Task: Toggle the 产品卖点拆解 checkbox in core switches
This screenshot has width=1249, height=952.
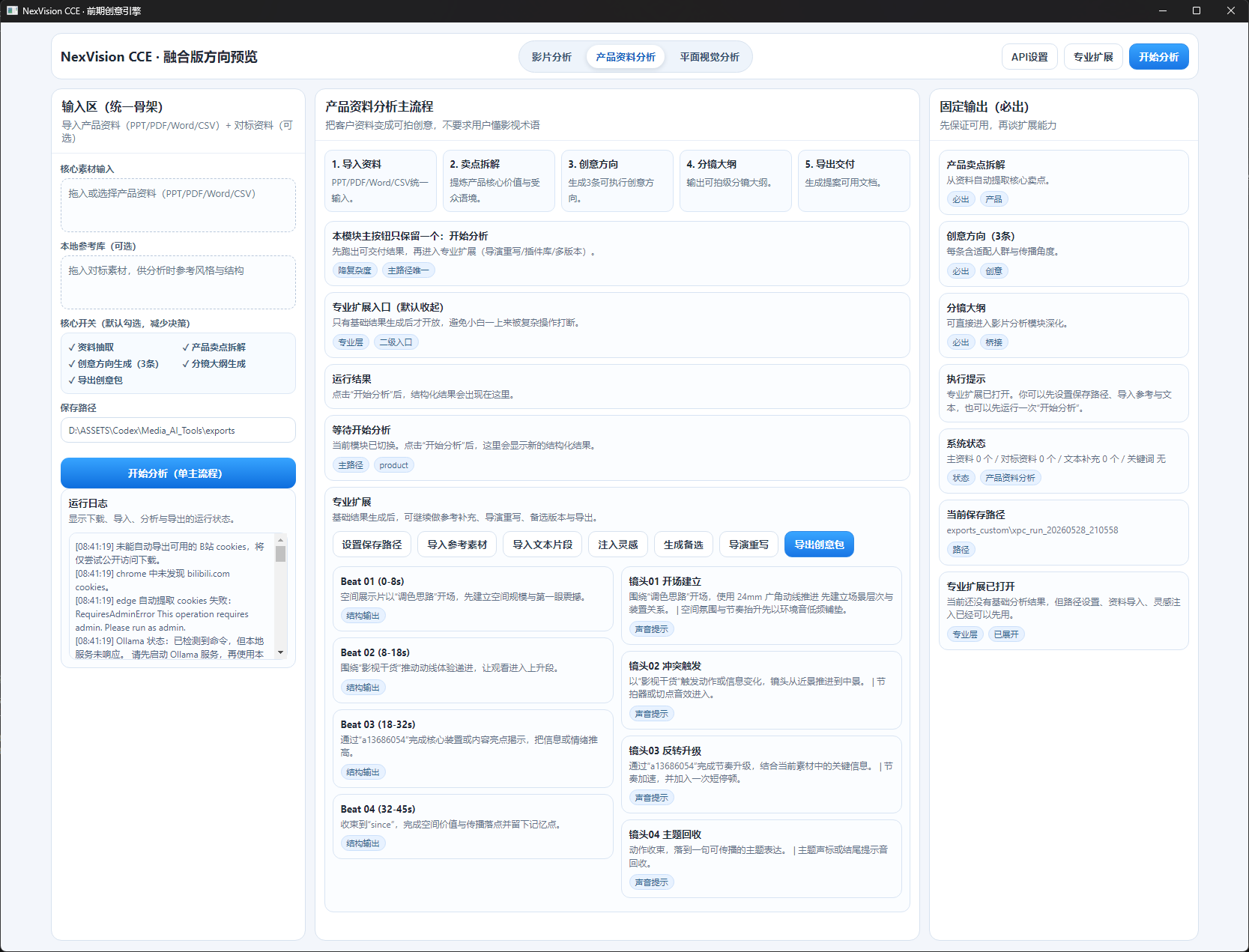Action: (x=214, y=348)
